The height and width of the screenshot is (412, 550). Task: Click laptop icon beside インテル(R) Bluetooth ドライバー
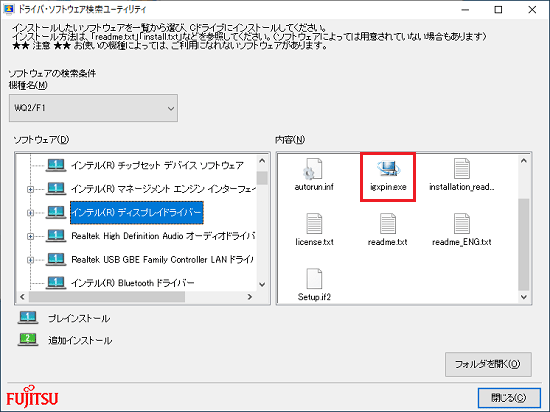pos(56,283)
